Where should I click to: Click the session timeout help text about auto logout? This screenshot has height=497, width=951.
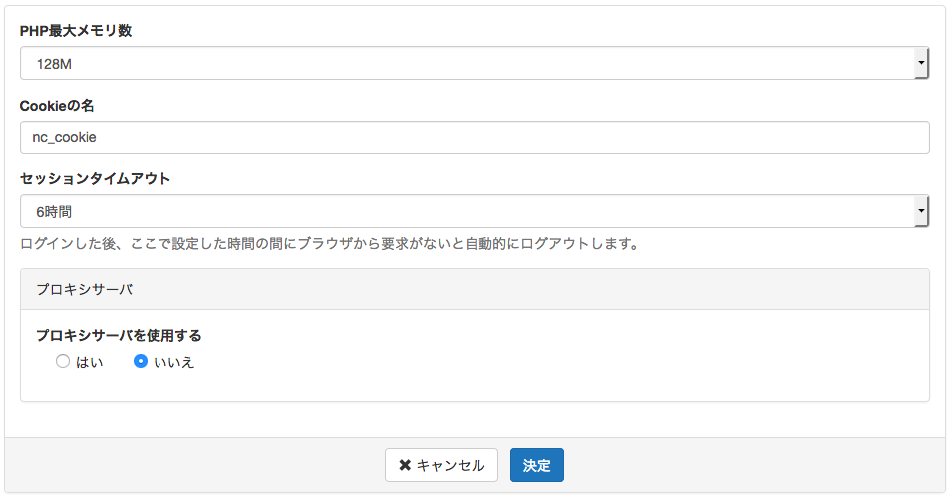click(x=331, y=244)
